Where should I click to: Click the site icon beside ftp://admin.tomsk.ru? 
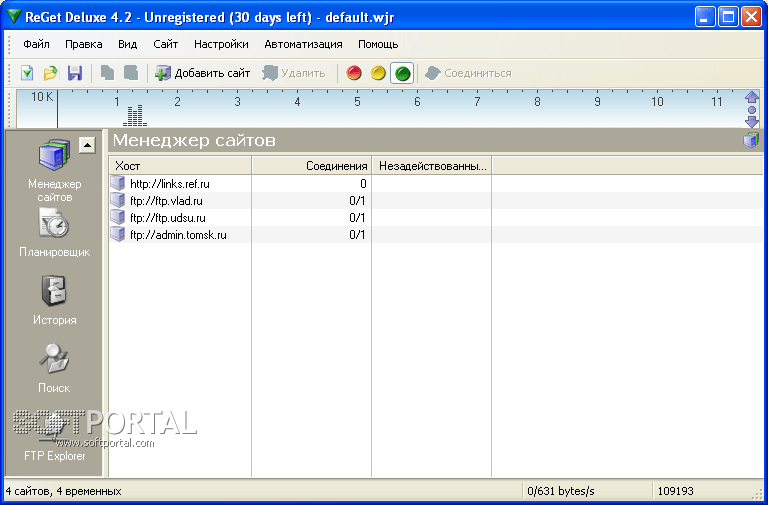point(118,234)
